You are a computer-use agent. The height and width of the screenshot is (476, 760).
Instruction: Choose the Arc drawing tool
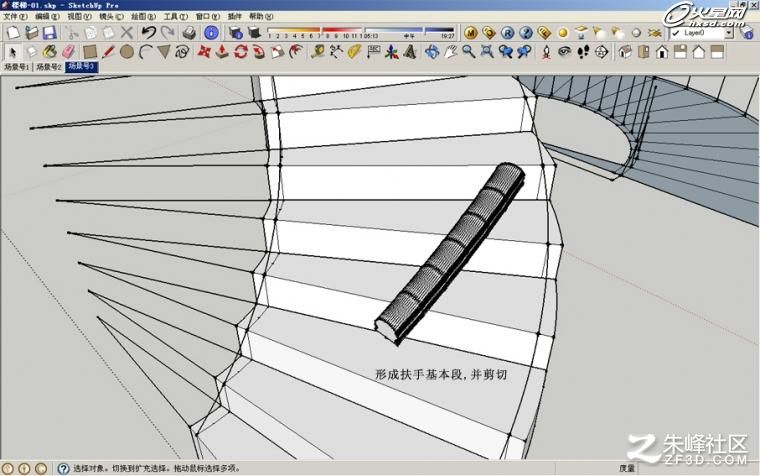[145, 51]
